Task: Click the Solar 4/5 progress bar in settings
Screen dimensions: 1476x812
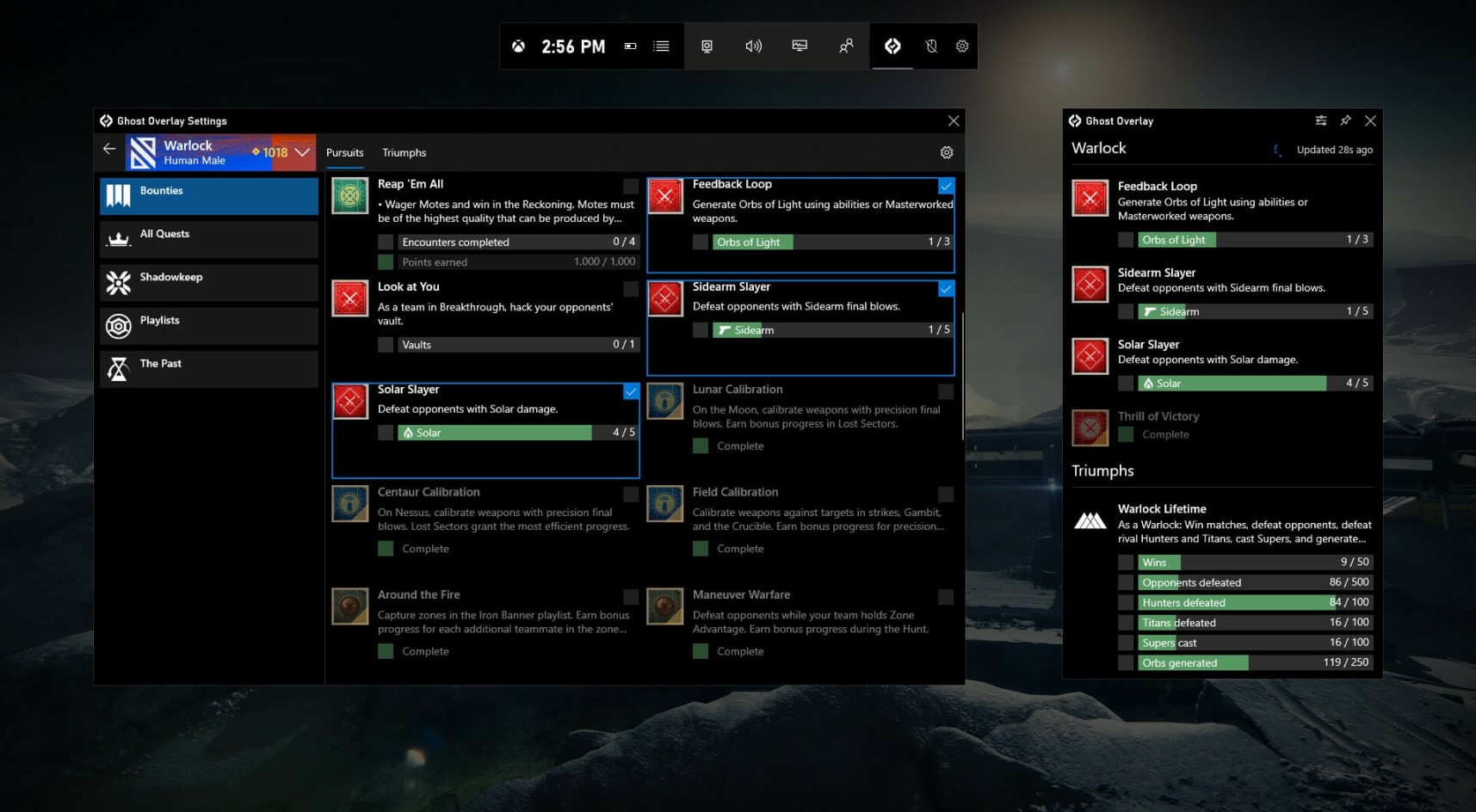Action: tap(518, 433)
